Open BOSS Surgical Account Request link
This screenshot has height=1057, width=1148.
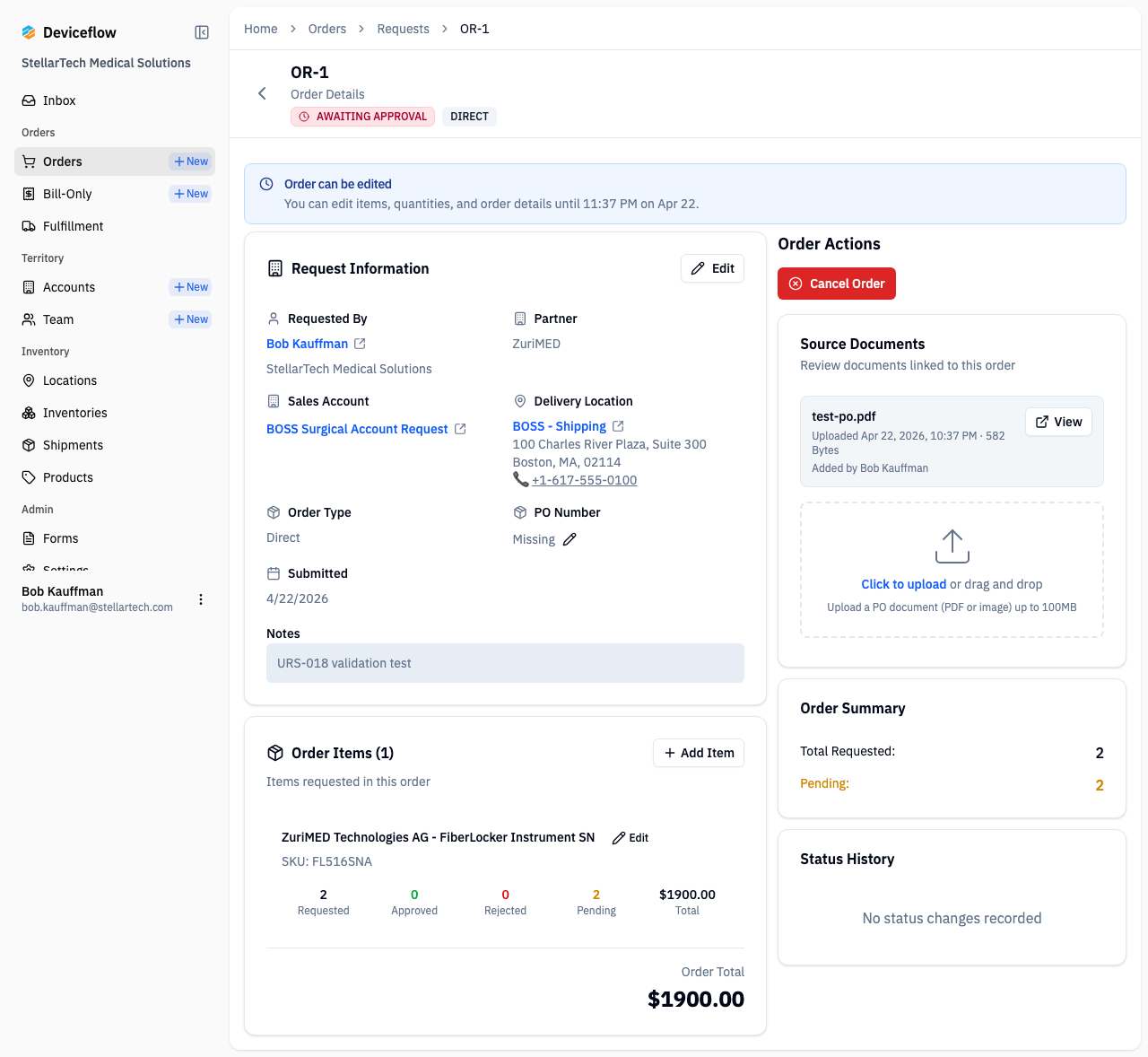tap(357, 429)
